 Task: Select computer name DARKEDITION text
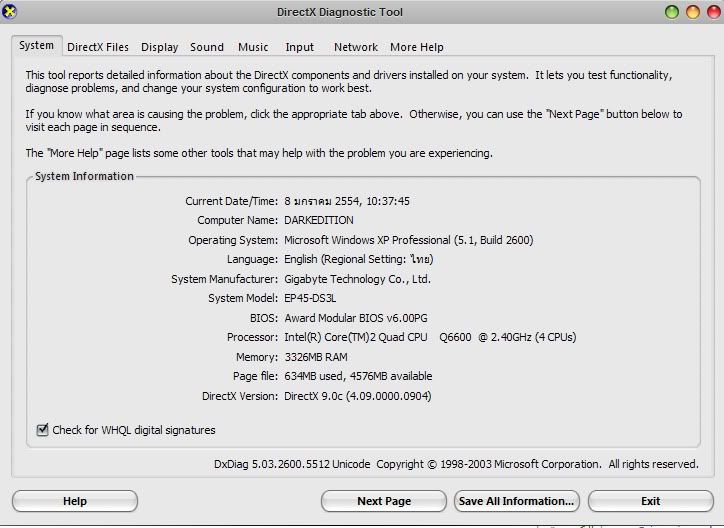319,220
